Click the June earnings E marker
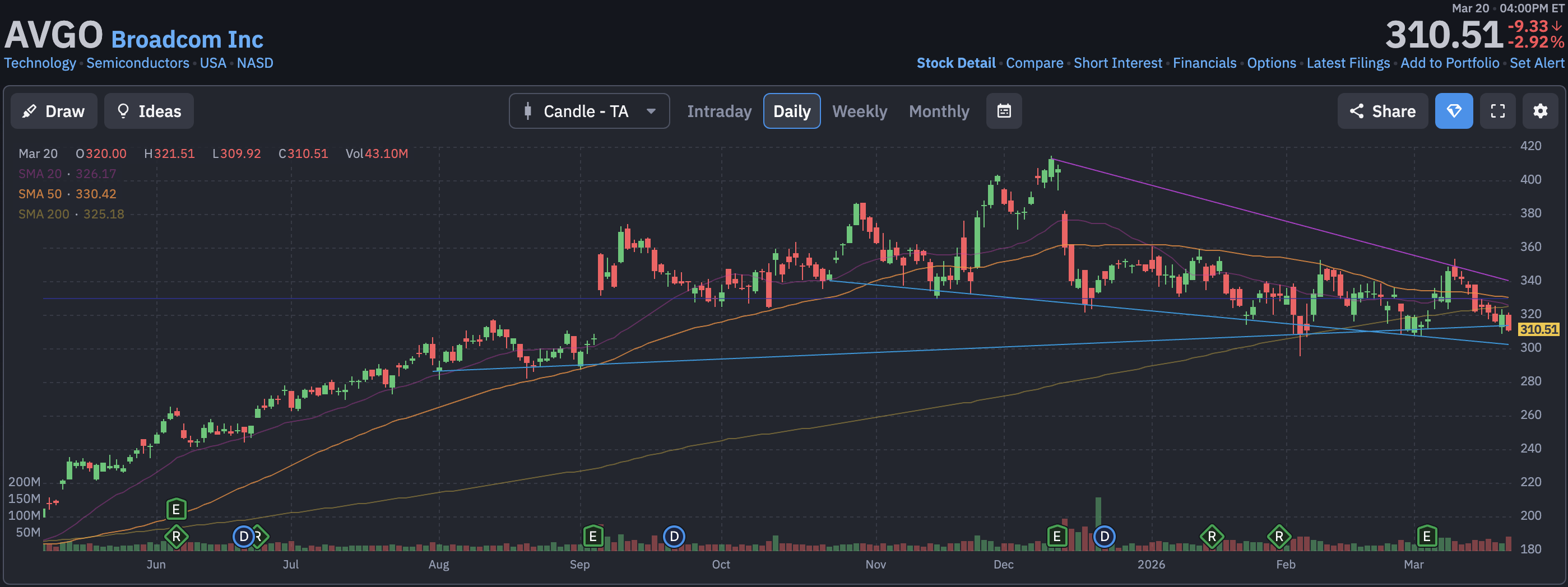This screenshot has width=1568, height=587. click(x=176, y=509)
